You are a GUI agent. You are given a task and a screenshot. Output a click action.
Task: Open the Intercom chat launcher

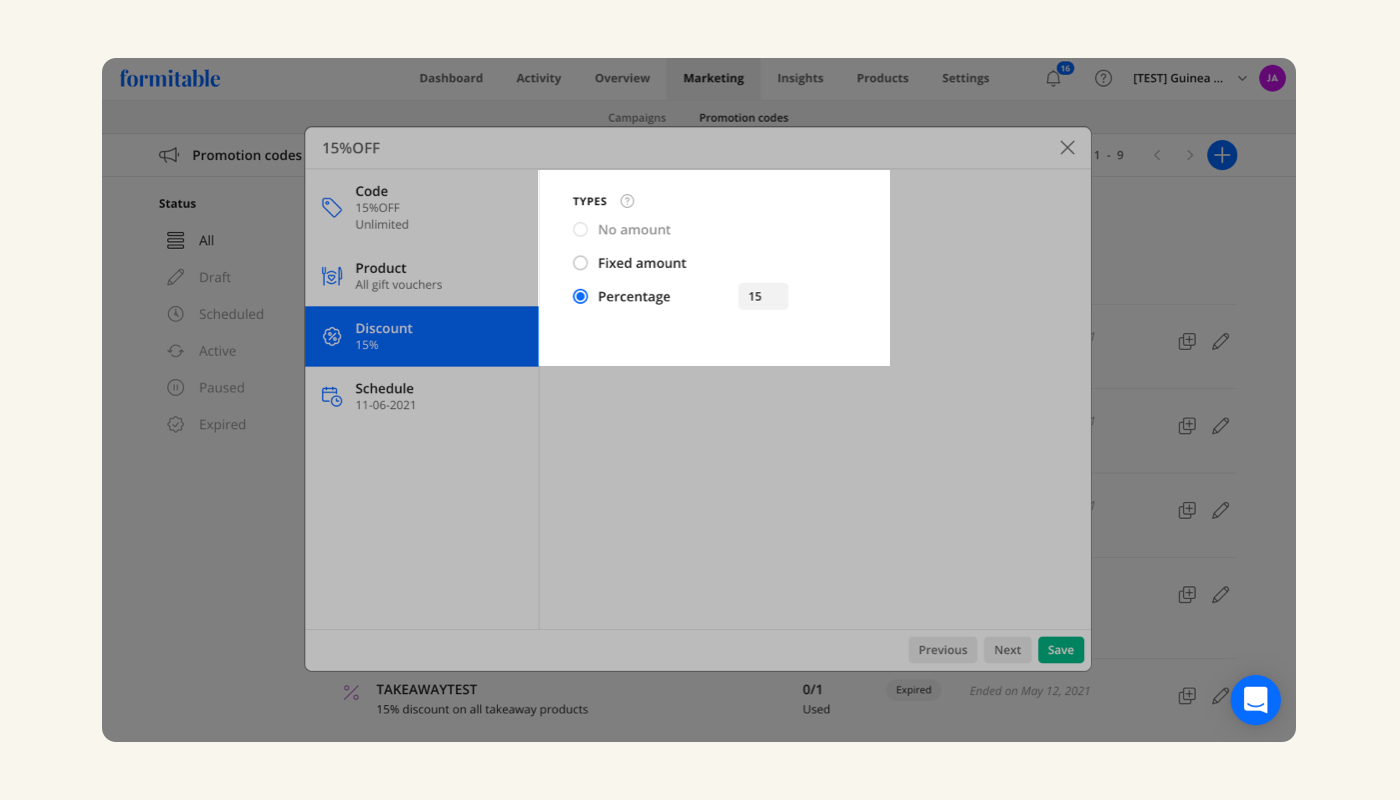(1255, 700)
